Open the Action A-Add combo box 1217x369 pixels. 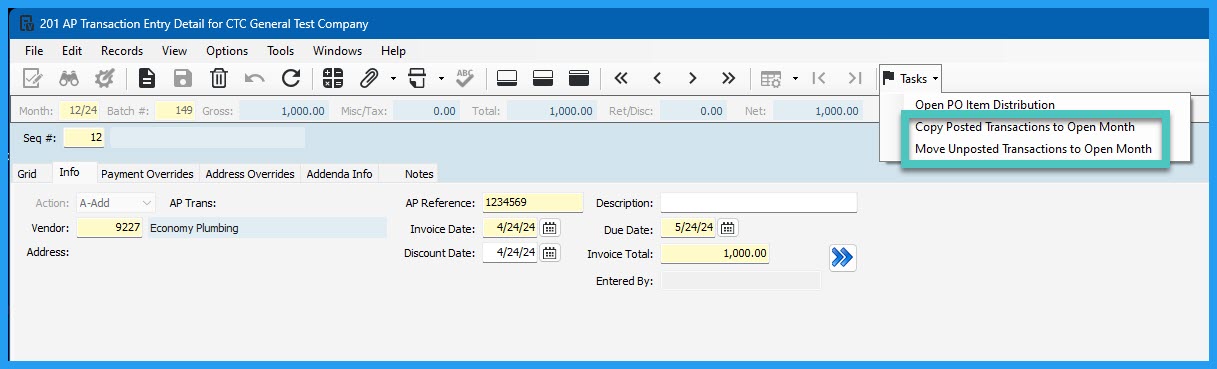116,203
